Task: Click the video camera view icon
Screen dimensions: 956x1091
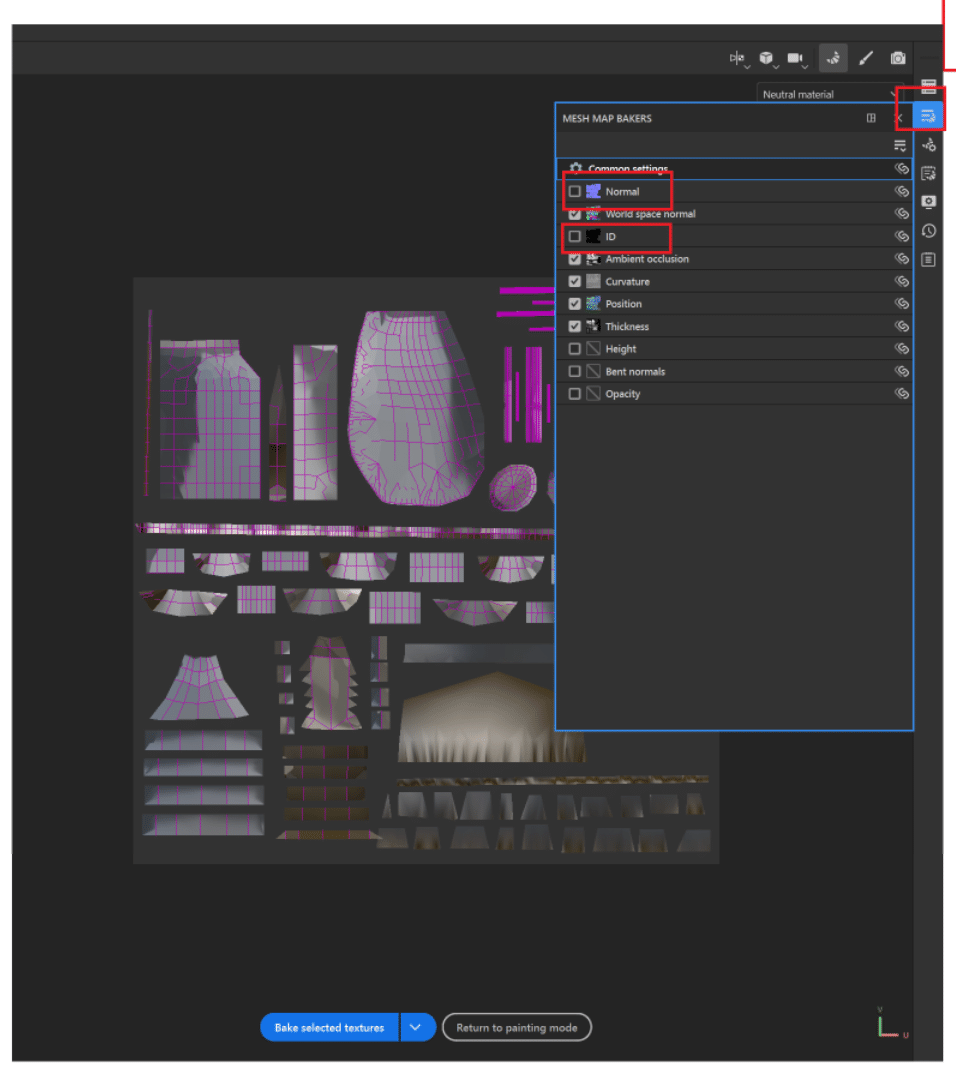Action: 795,58
